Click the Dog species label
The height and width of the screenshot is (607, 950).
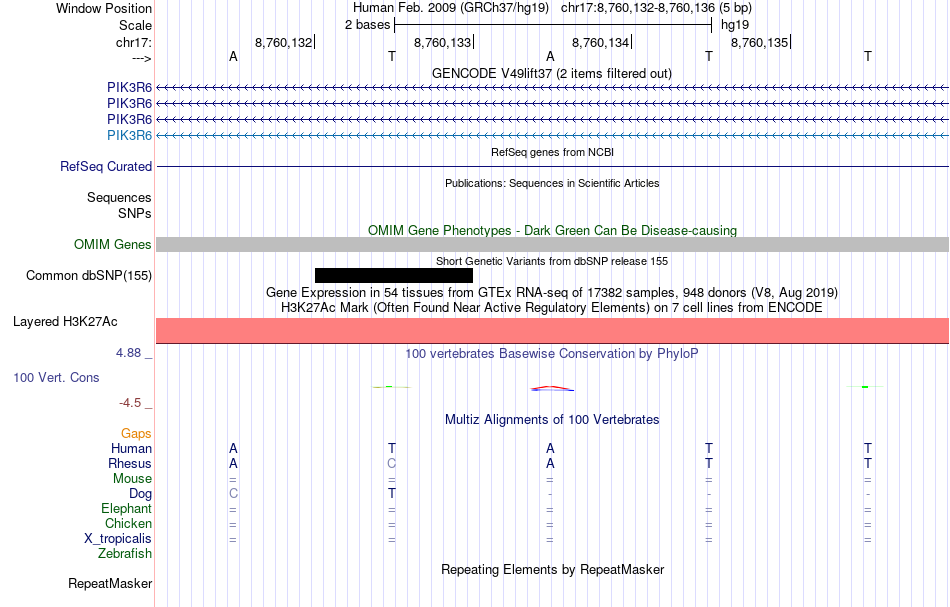tap(140, 494)
